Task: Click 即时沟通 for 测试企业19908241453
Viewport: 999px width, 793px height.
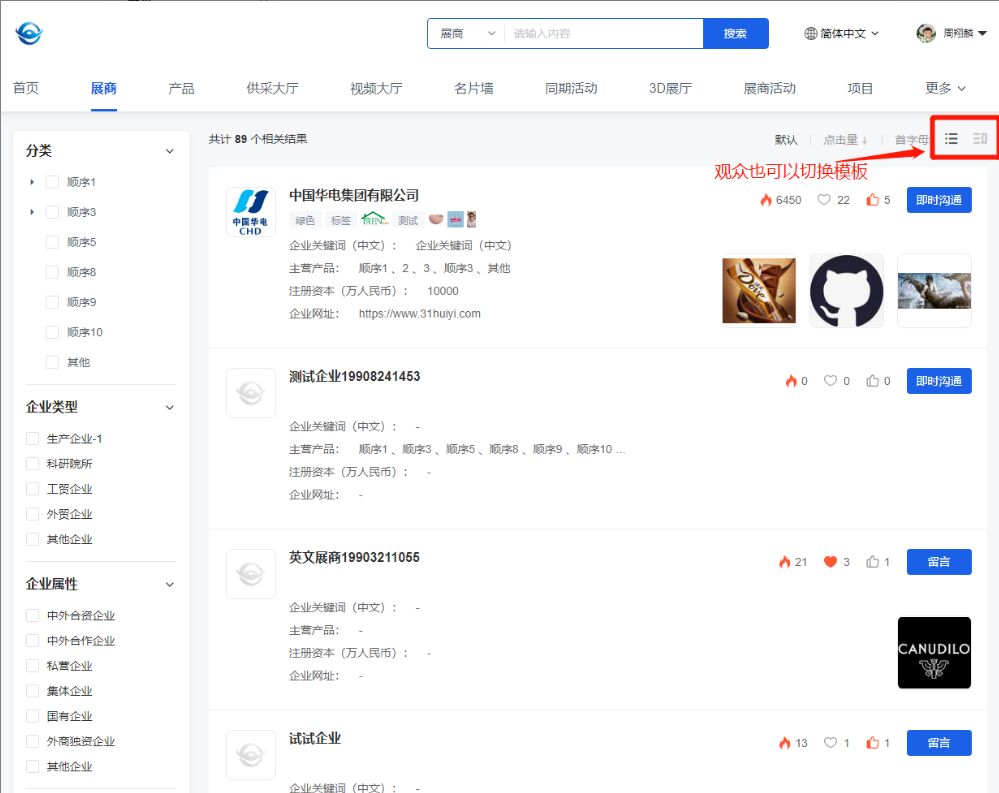Action: 939,381
